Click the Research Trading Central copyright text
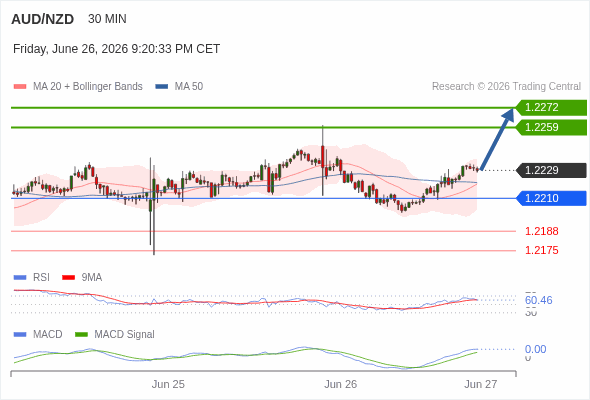 (506, 87)
